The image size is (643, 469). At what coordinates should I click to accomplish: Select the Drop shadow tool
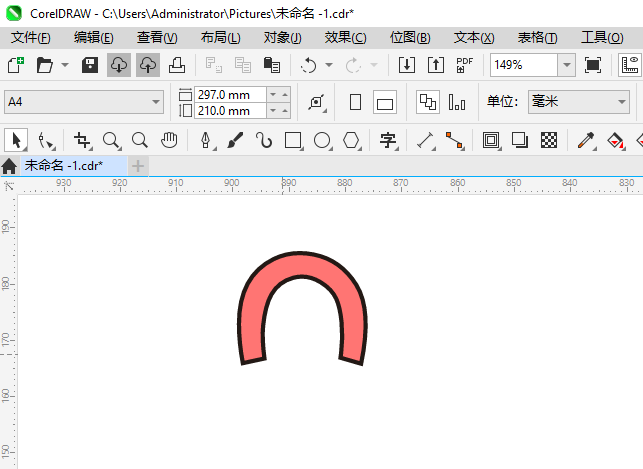point(520,140)
